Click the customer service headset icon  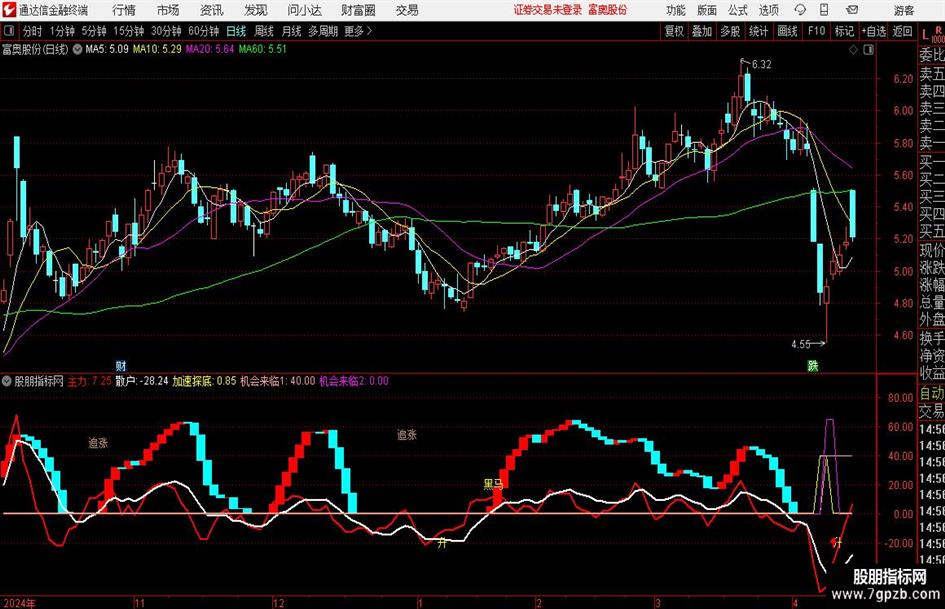[x=800, y=10]
